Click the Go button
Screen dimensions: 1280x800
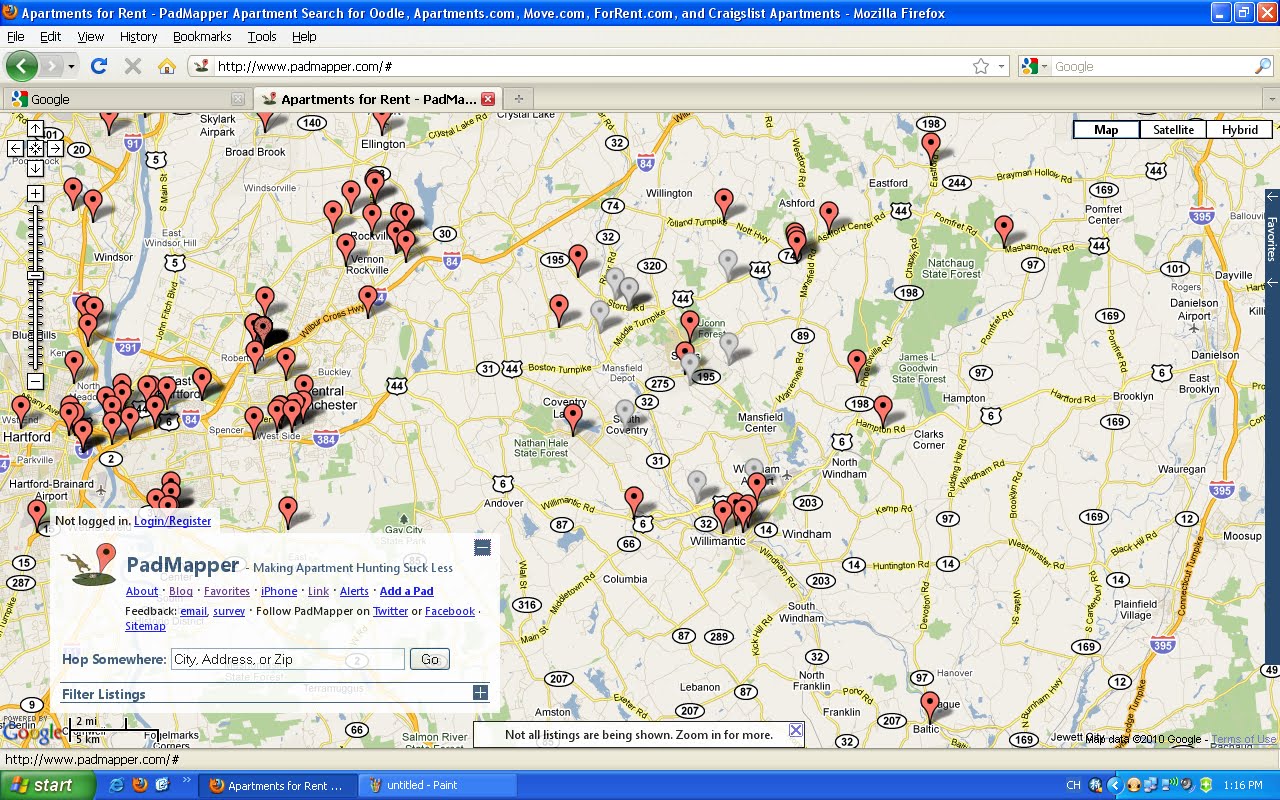click(x=430, y=659)
